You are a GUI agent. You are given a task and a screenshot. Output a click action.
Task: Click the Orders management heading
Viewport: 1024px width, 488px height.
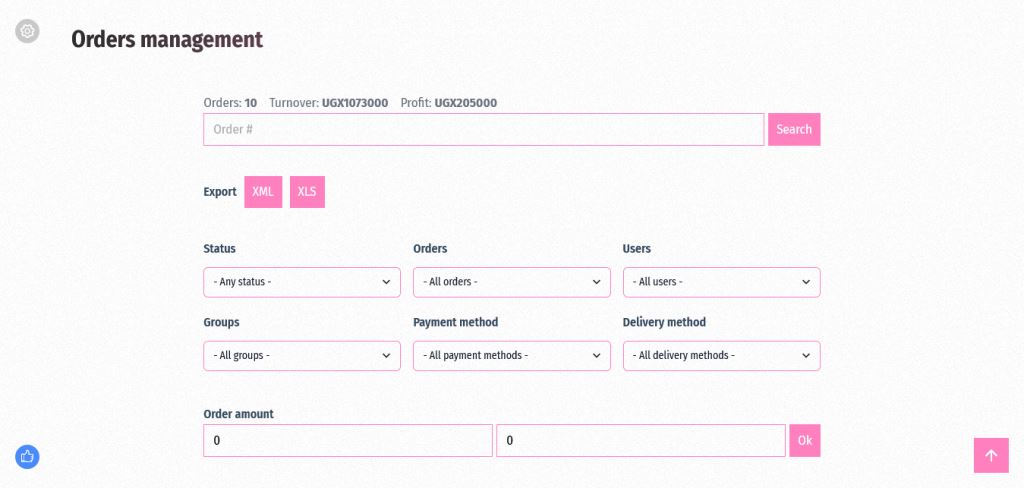pyautogui.click(x=167, y=40)
